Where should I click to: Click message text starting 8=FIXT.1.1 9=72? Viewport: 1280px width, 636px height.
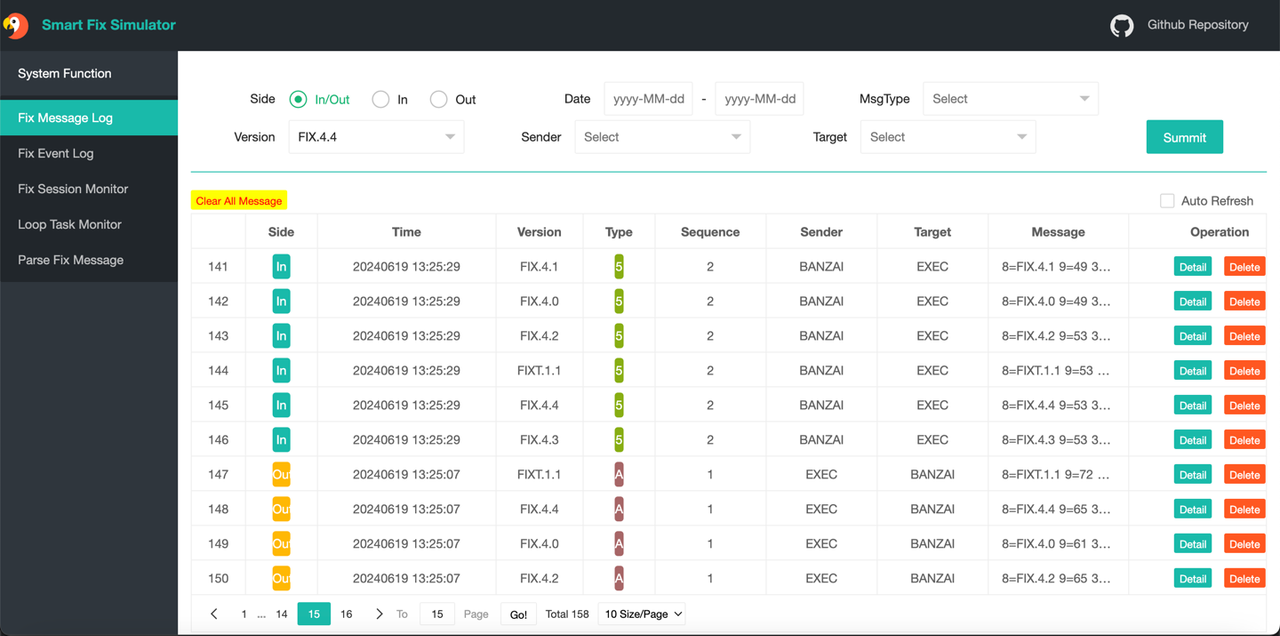(x=1056, y=475)
